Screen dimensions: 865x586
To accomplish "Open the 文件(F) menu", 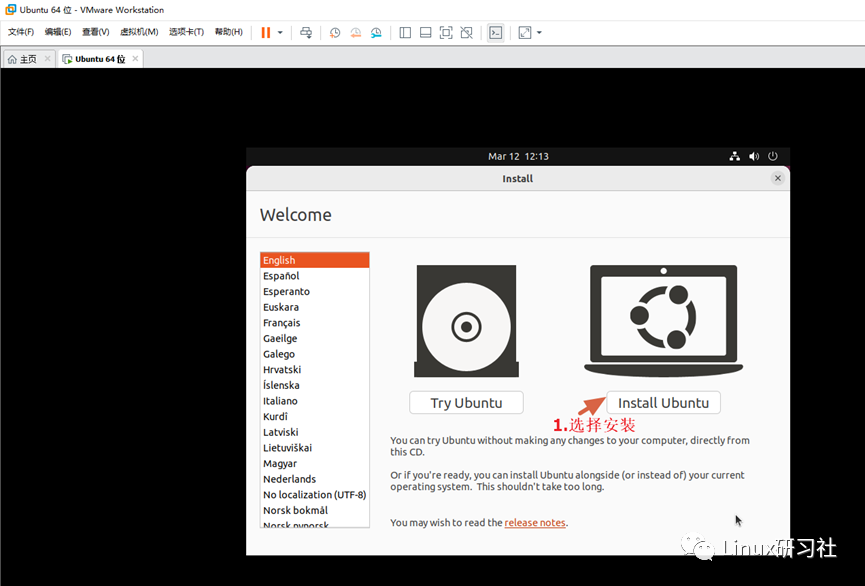I will pyautogui.click(x=21, y=32).
